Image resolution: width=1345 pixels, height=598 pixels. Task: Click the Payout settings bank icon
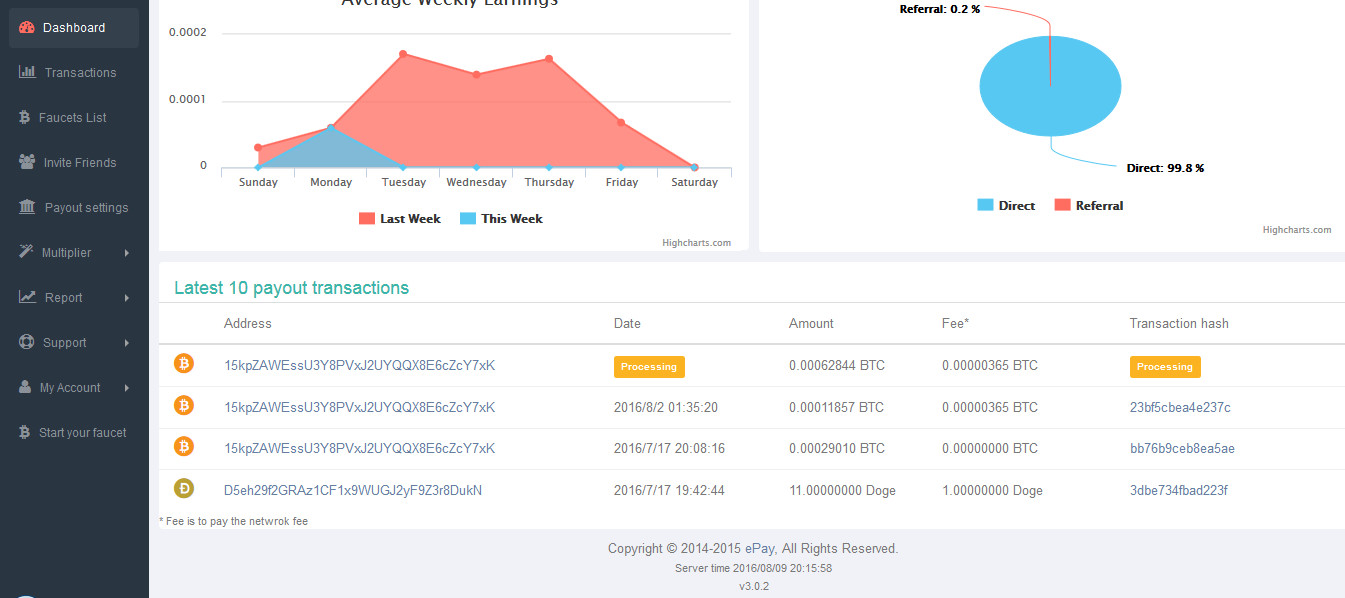pyautogui.click(x=27, y=207)
